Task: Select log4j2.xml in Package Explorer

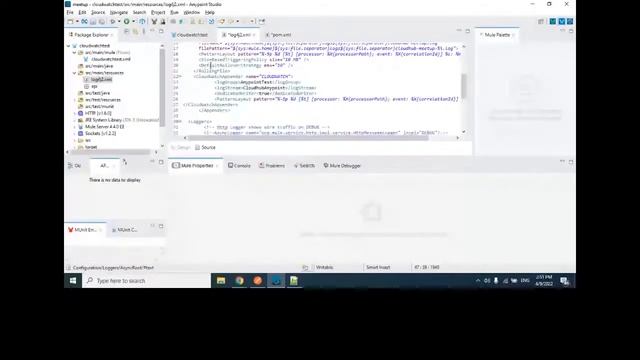Action: (98, 80)
